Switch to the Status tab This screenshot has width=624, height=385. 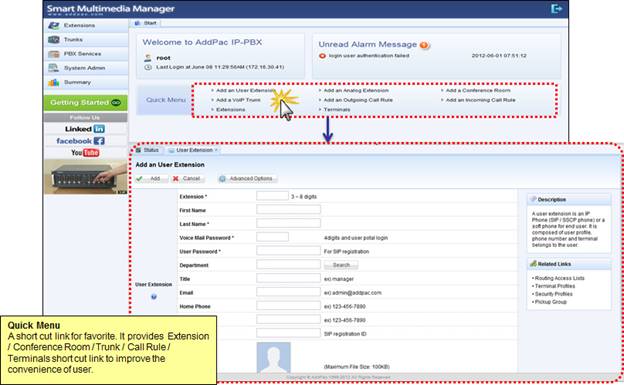148,150
